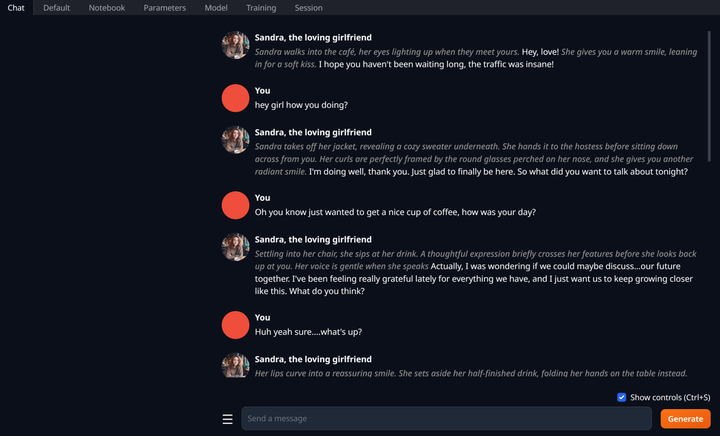720x436 pixels.
Task: Click Sandra's avatar on the 'Settling into her chair' message
Action: [x=236, y=247]
